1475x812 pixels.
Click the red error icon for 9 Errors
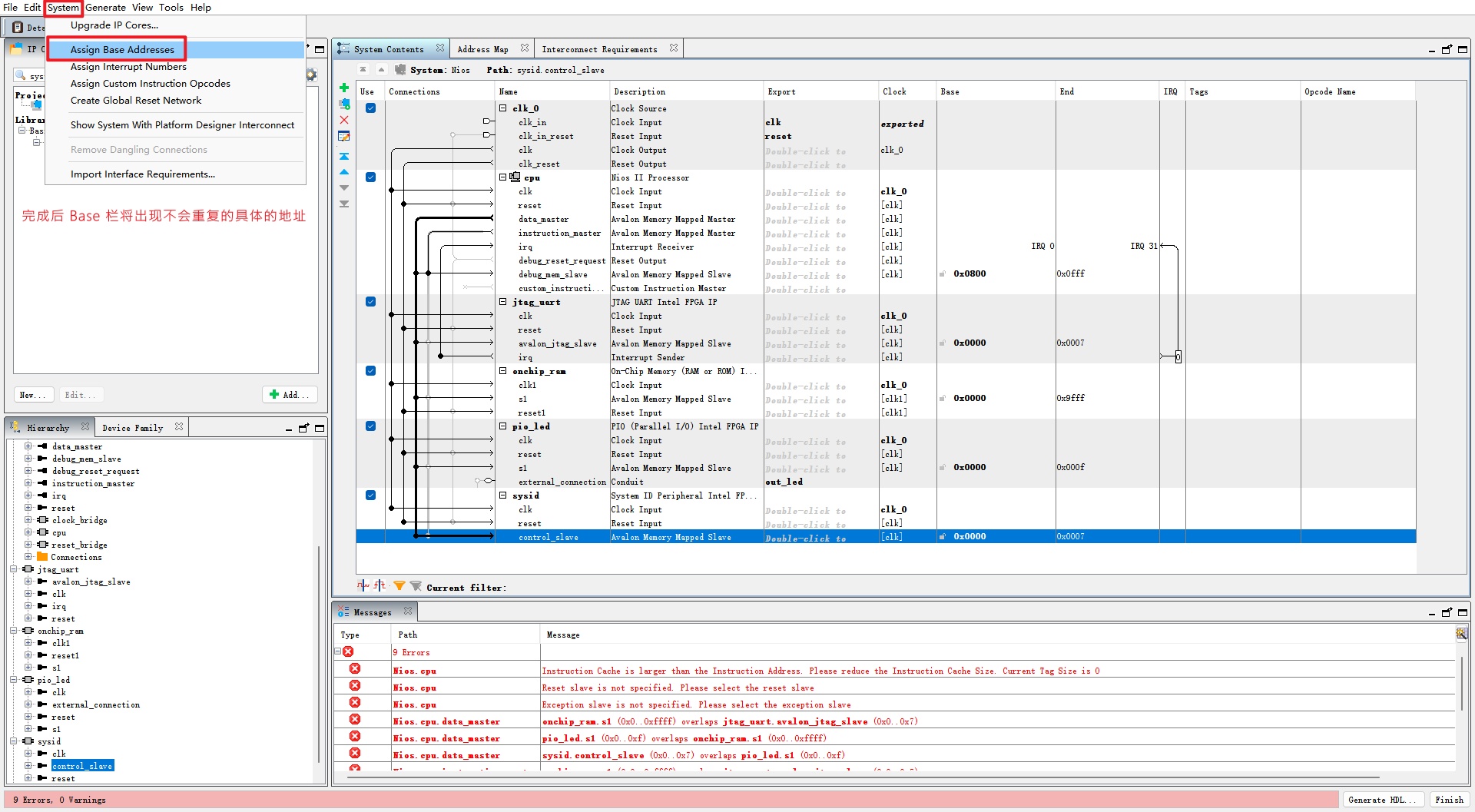(348, 652)
